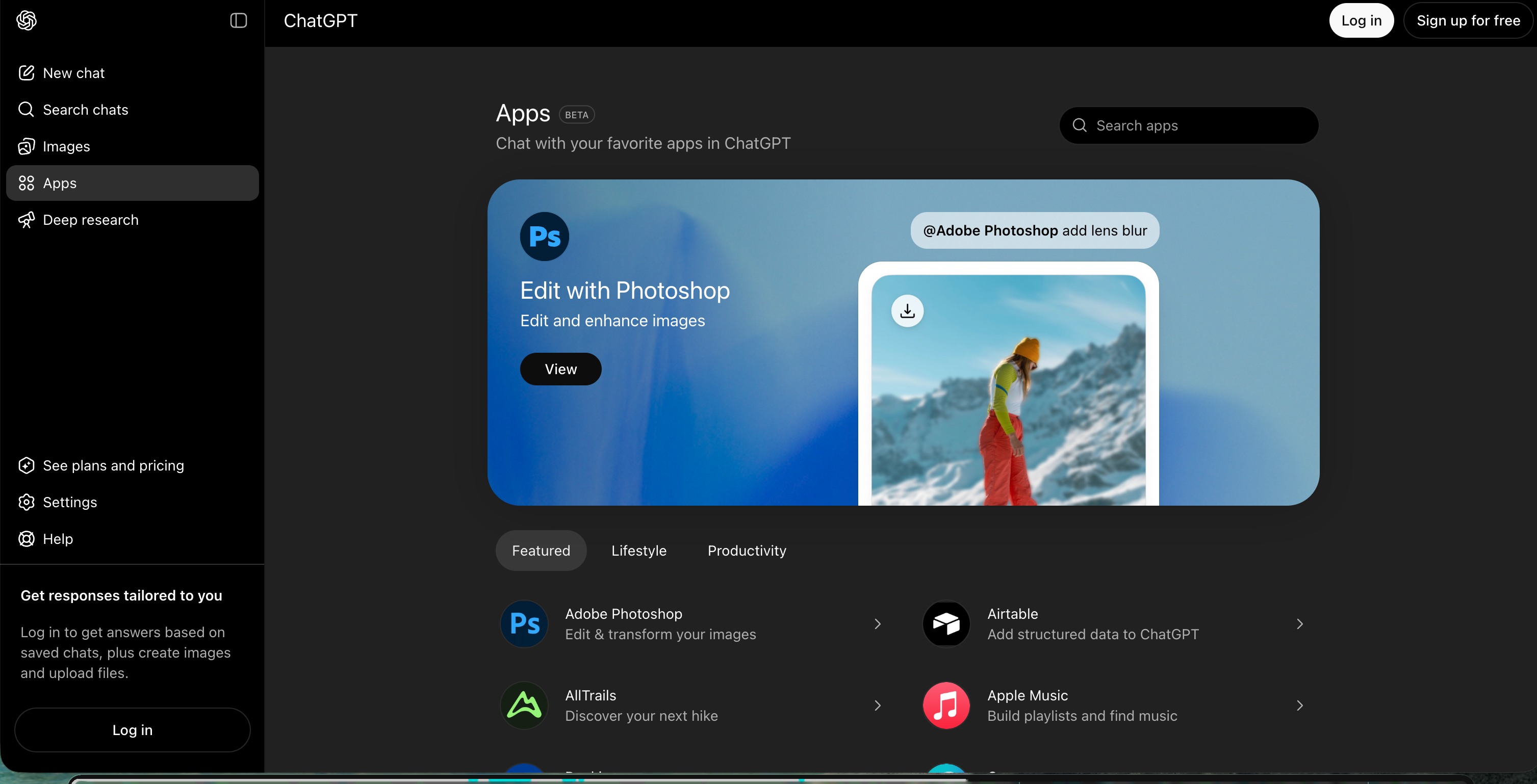The image size is (1537, 784).
Task: Click the ChatGPT logo icon in the sidebar
Action: (x=26, y=21)
